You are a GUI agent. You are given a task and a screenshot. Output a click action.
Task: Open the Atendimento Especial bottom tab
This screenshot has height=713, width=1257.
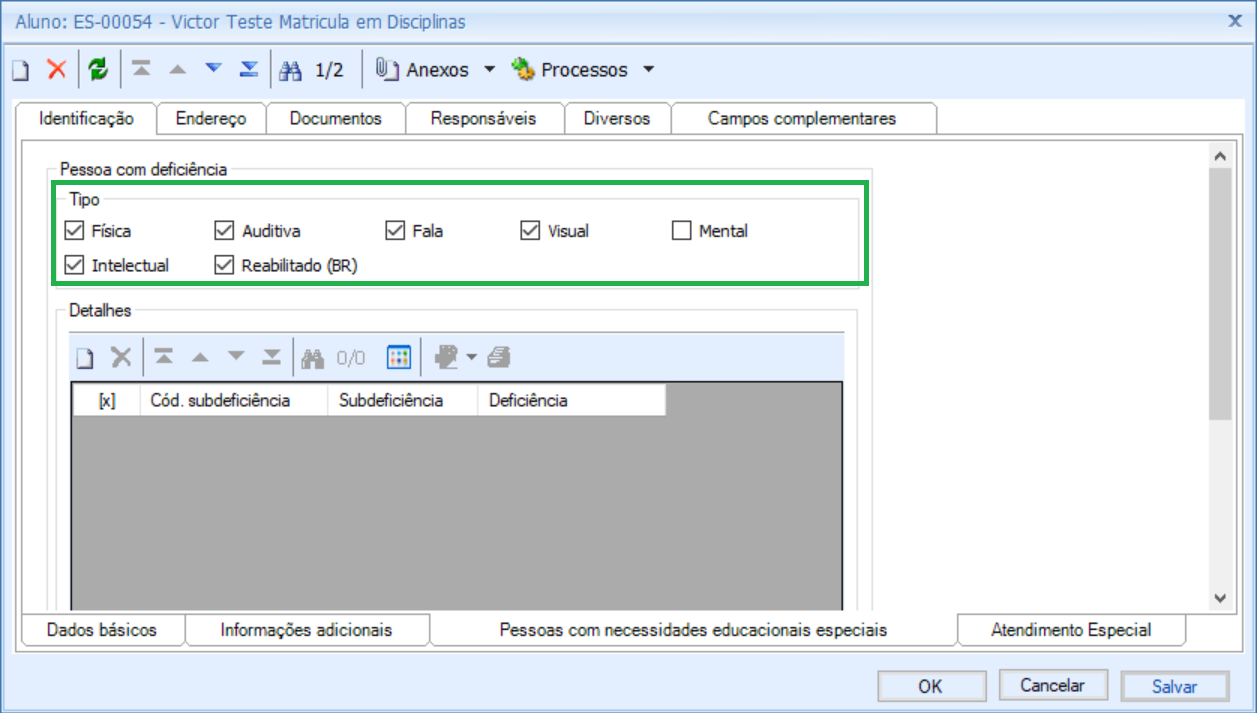pos(1071,630)
